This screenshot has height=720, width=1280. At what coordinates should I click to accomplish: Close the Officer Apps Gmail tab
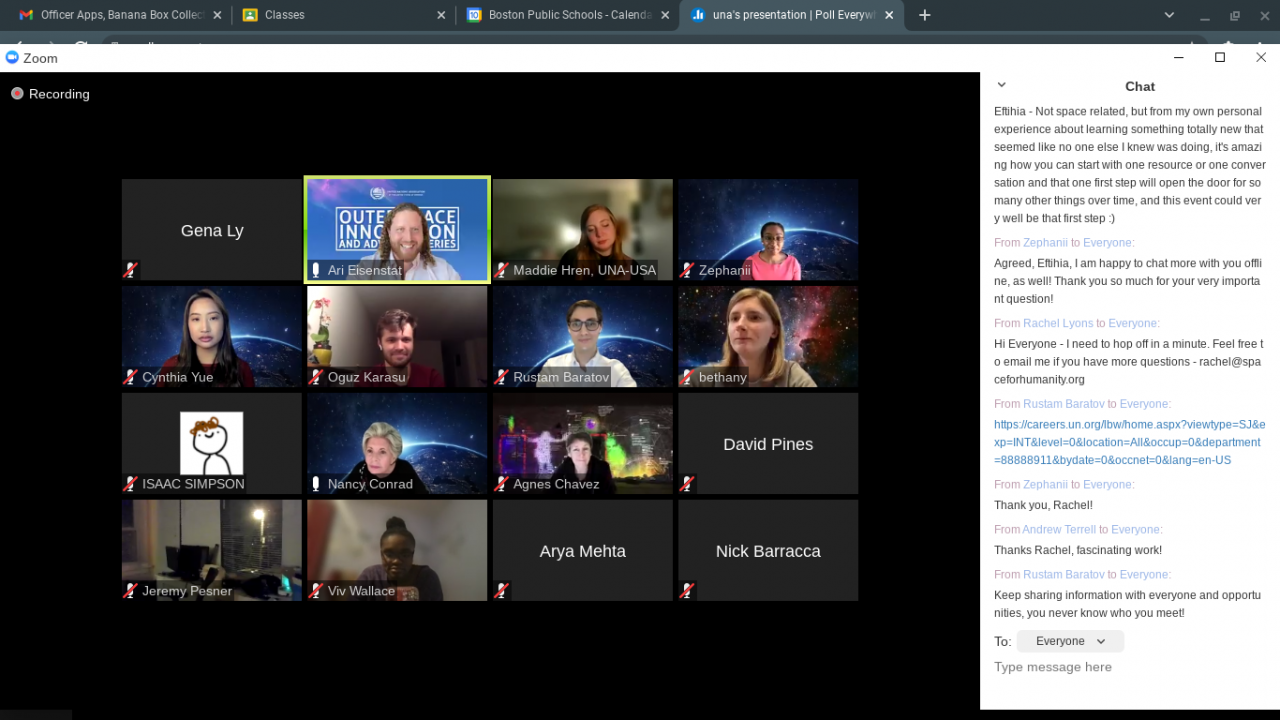217,15
